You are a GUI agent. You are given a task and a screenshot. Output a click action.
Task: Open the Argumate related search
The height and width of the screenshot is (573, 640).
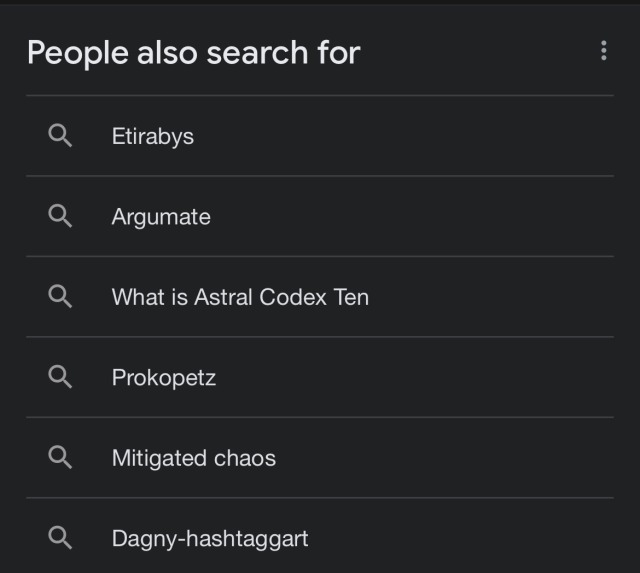click(x=161, y=216)
